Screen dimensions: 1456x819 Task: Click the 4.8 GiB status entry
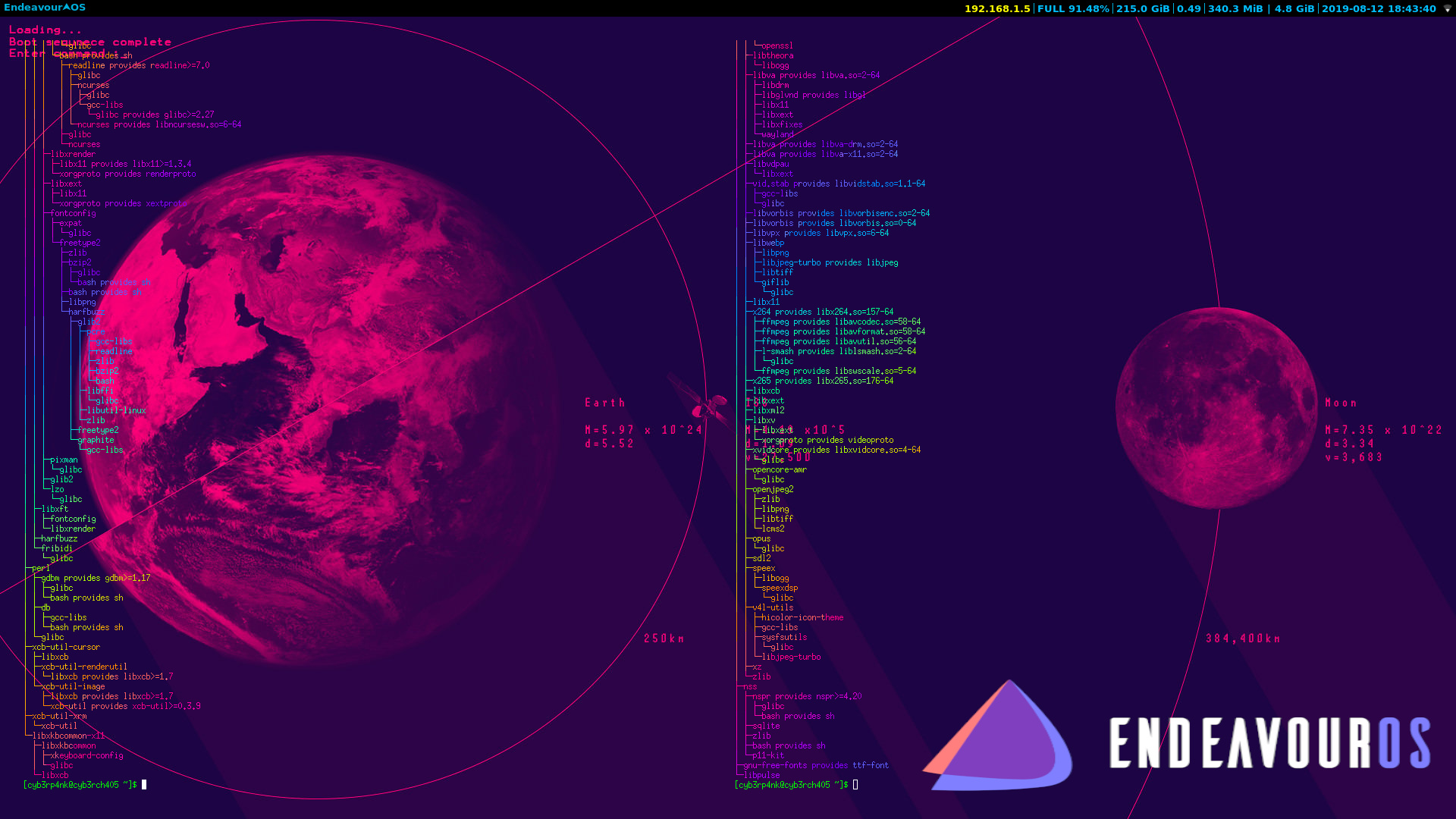(1294, 8)
